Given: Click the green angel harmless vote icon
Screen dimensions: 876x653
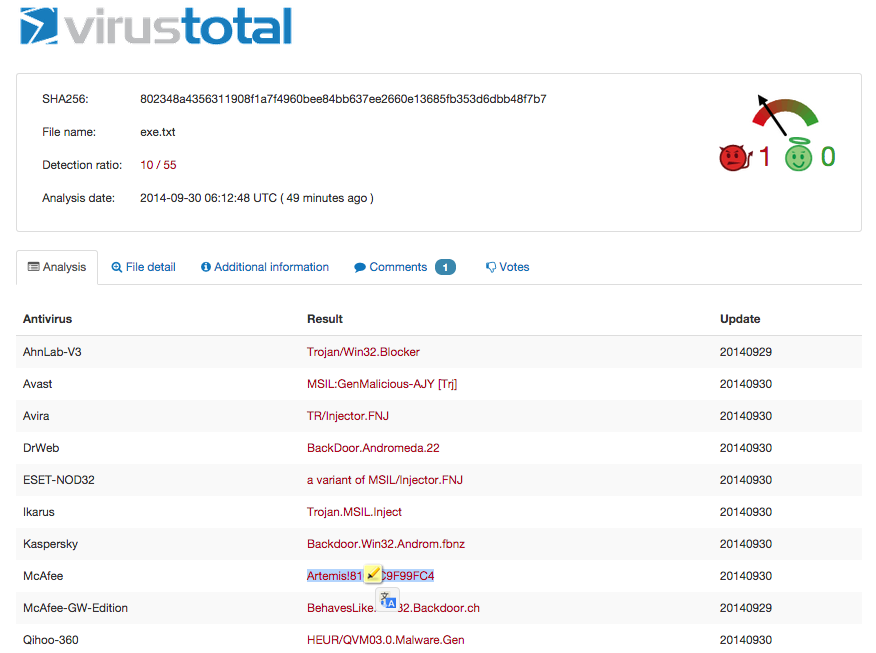Looking at the screenshot, I should (798, 155).
